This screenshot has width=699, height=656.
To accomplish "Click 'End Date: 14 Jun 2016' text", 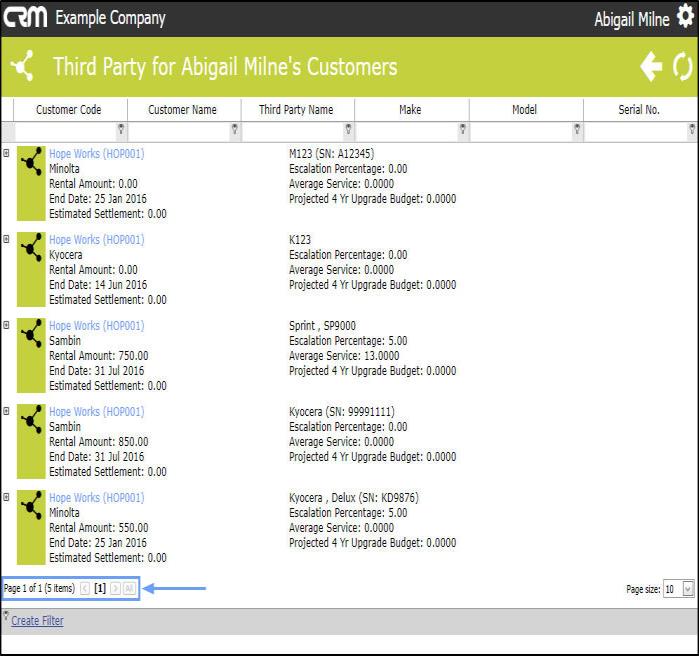I will tap(98, 285).
